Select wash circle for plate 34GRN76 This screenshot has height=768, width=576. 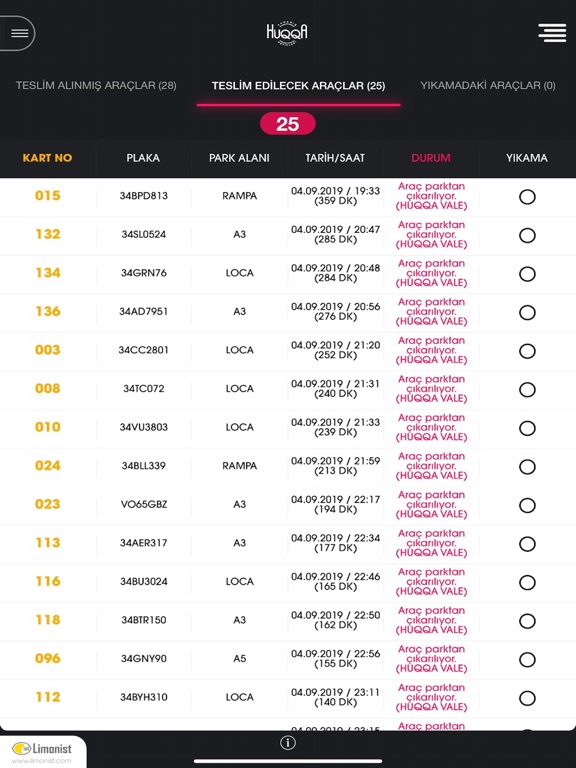coord(527,274)
